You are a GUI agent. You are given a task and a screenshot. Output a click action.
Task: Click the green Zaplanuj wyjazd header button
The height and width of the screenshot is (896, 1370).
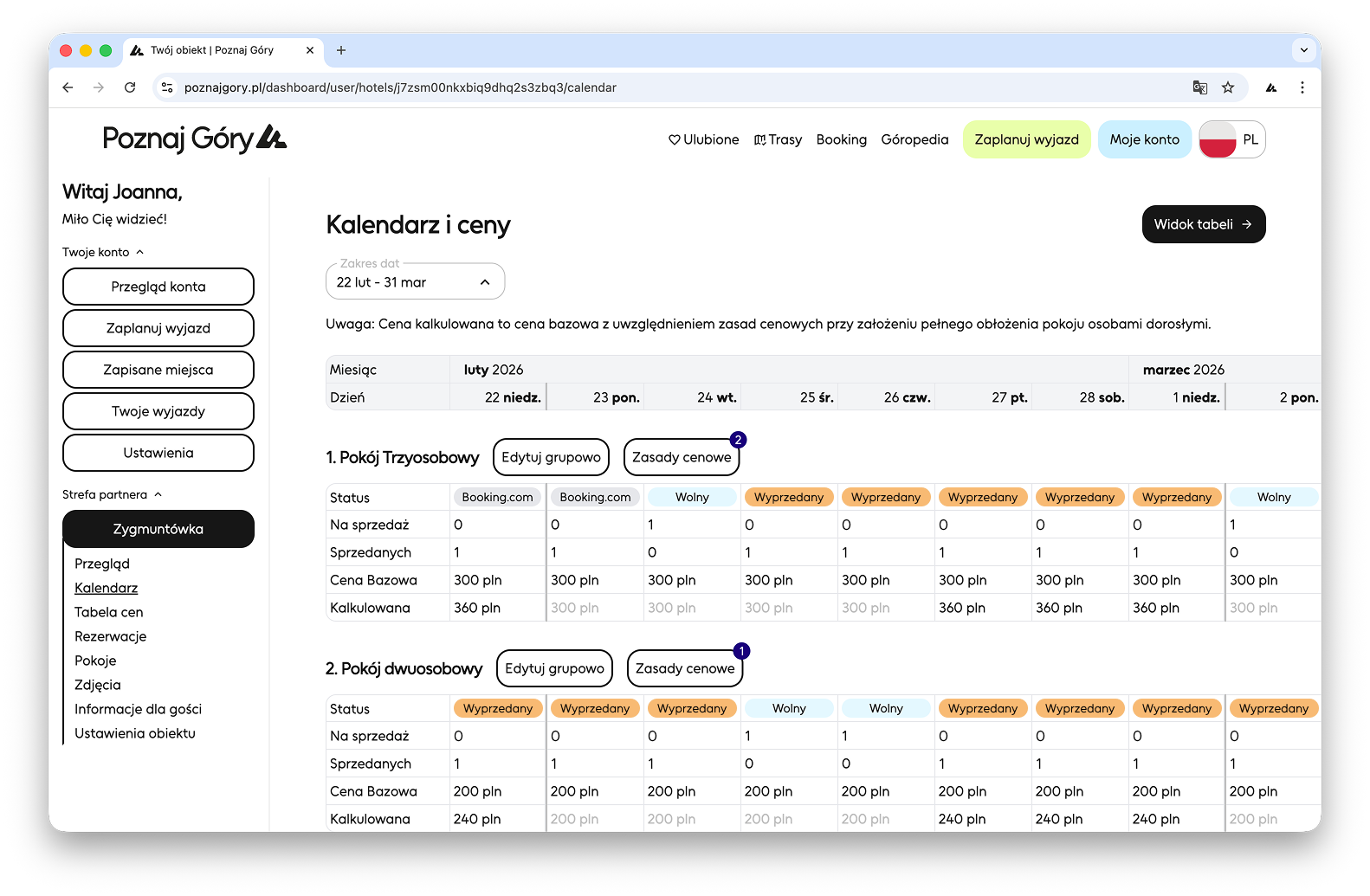[x=1027, y=139]
